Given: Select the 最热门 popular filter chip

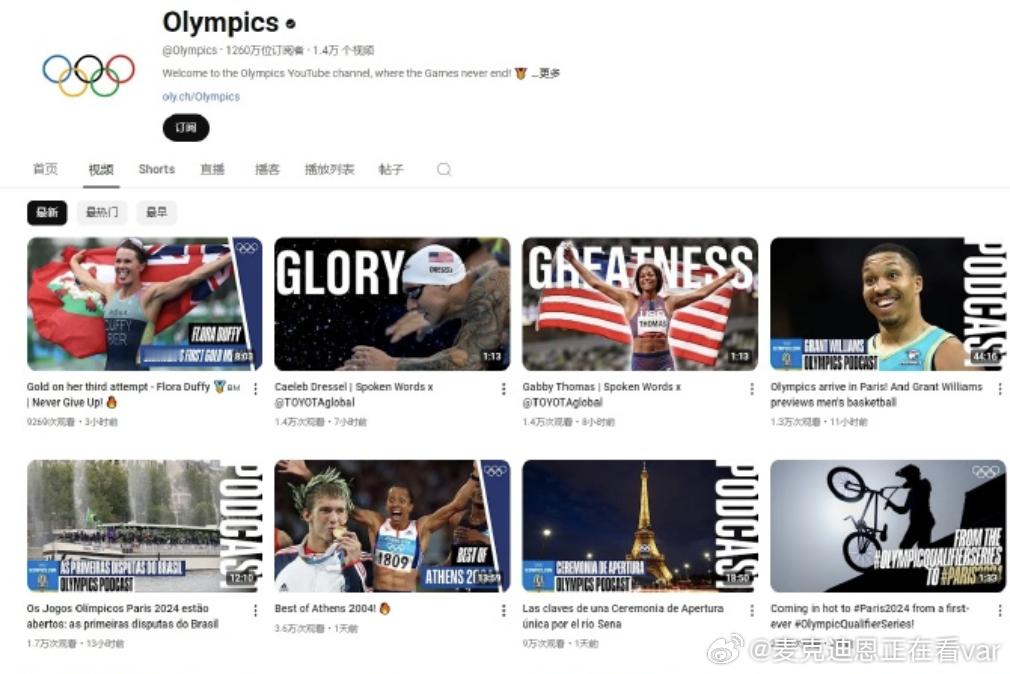Looking at the screenshot, I should pos(102,212).
